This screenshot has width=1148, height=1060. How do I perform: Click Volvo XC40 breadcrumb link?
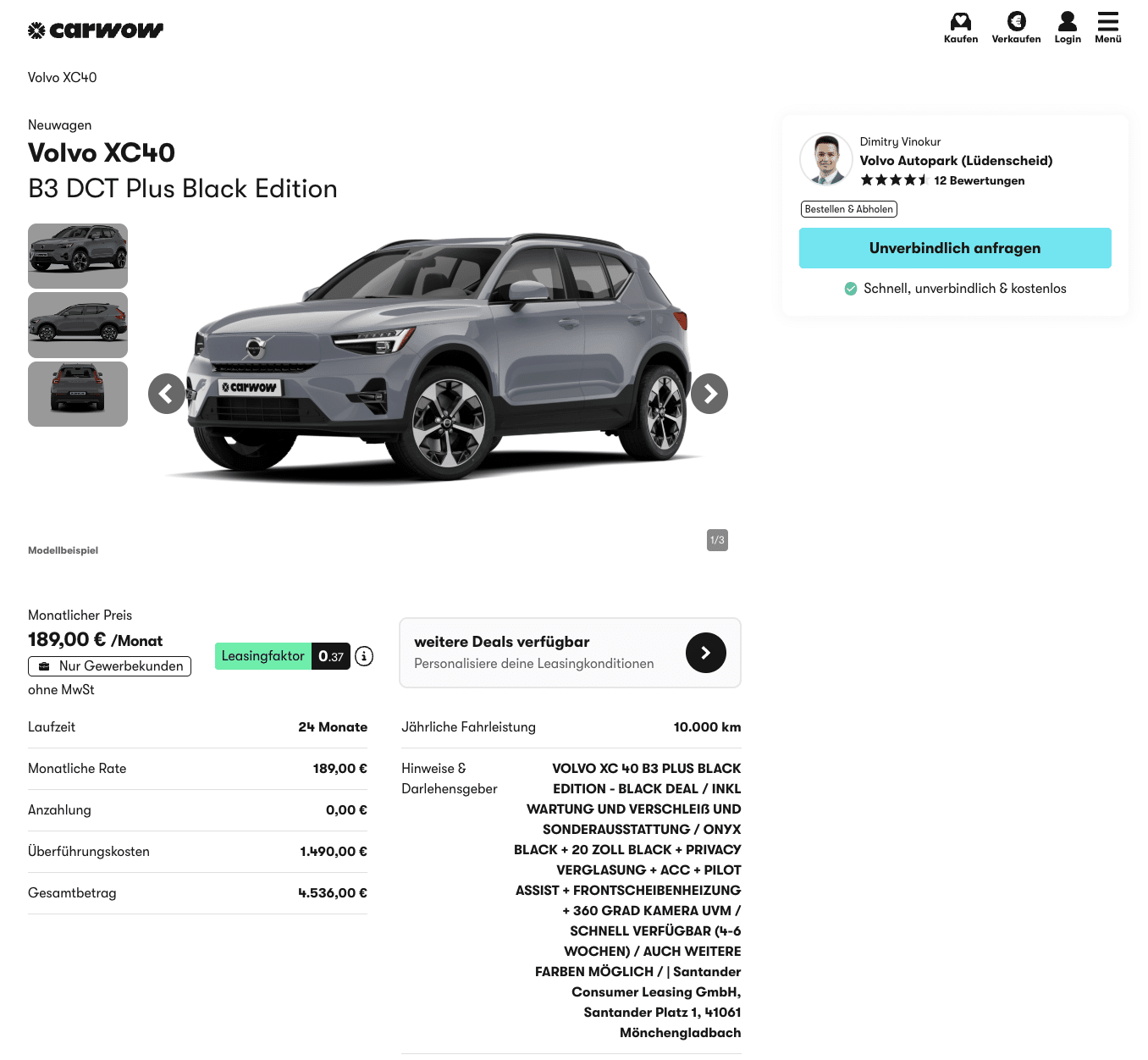click(x=63, y=78)
